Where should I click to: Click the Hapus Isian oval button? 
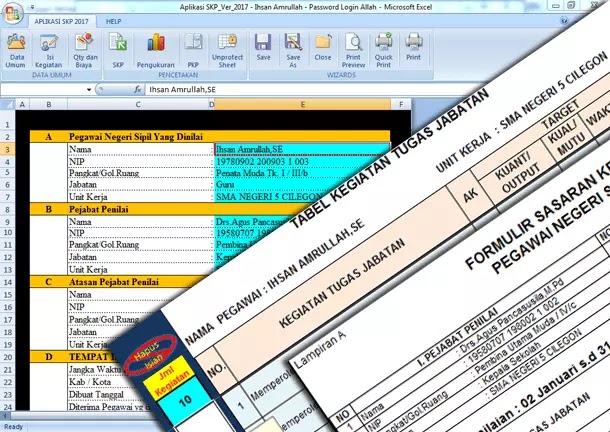tap(151, 355)
